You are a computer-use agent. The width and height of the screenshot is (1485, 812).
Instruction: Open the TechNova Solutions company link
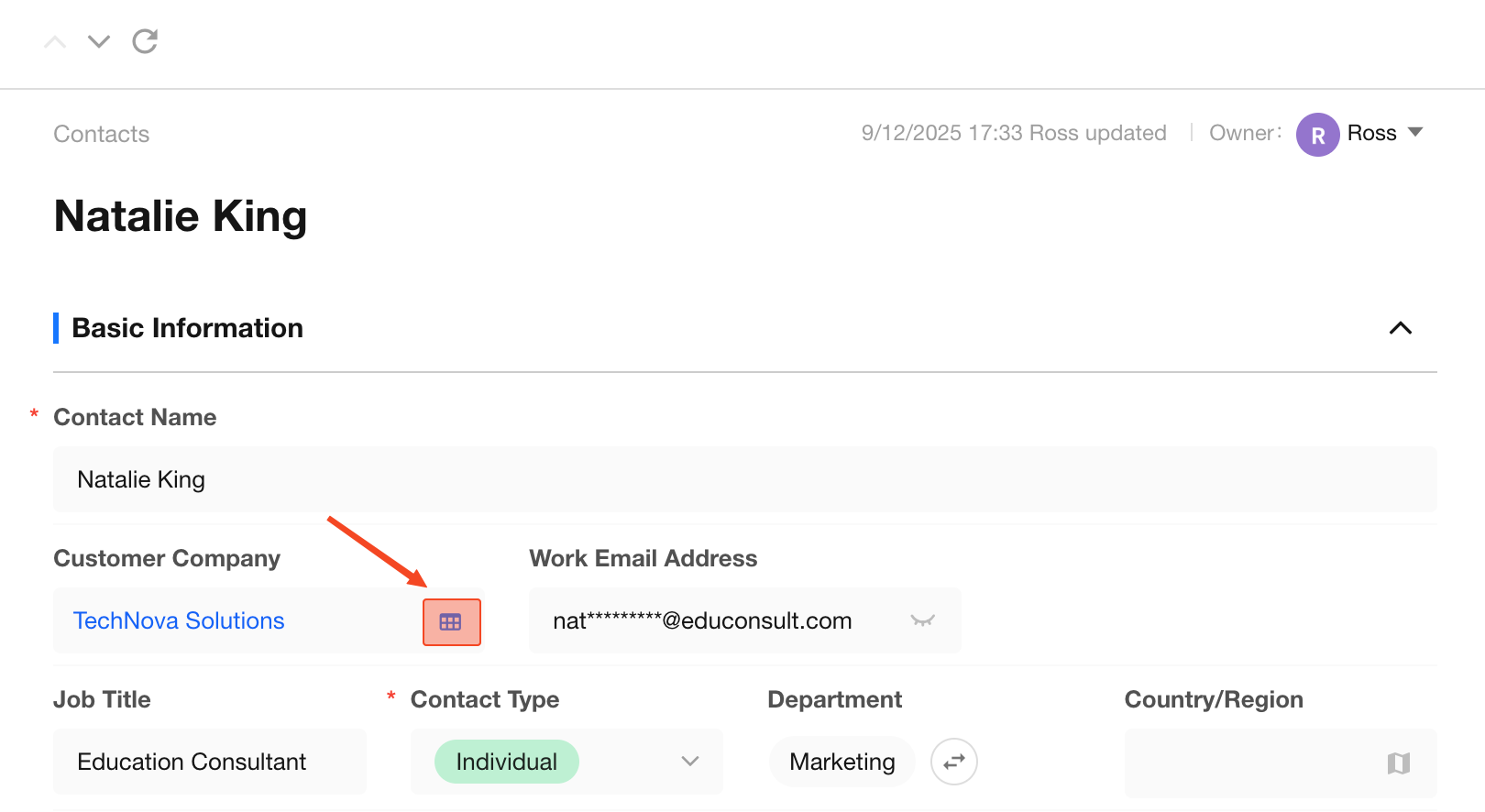click(x=179, y=620)
